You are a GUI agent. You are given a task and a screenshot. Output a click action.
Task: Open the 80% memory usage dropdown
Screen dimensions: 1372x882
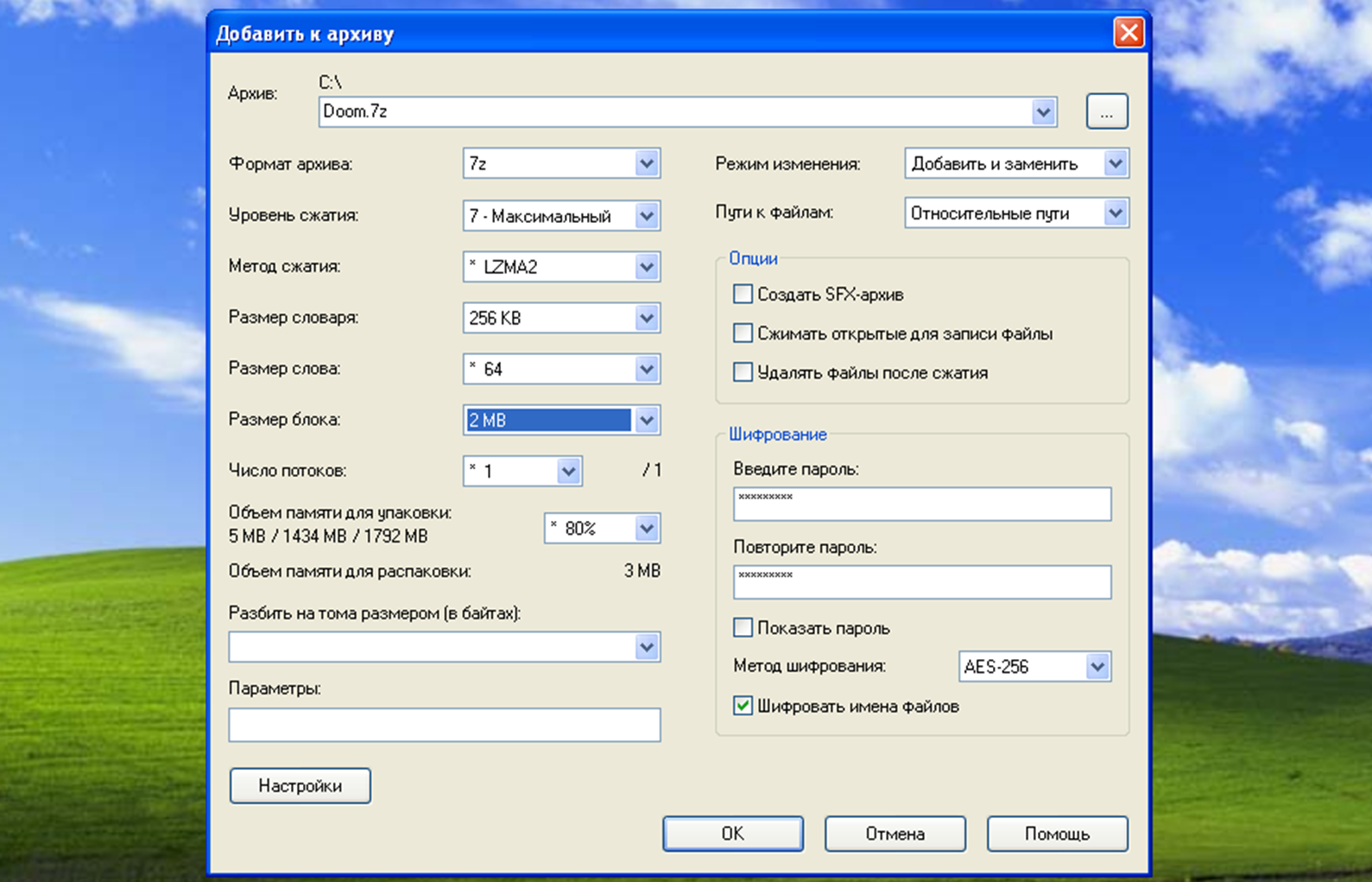[x=602, y=528]
